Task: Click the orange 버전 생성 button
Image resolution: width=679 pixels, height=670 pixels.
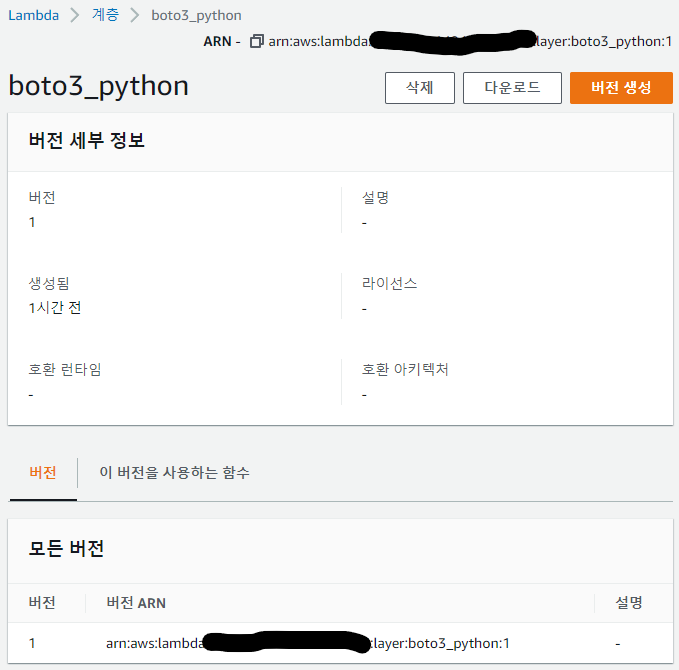Action: pyautogui.click(x=621, y=88)
